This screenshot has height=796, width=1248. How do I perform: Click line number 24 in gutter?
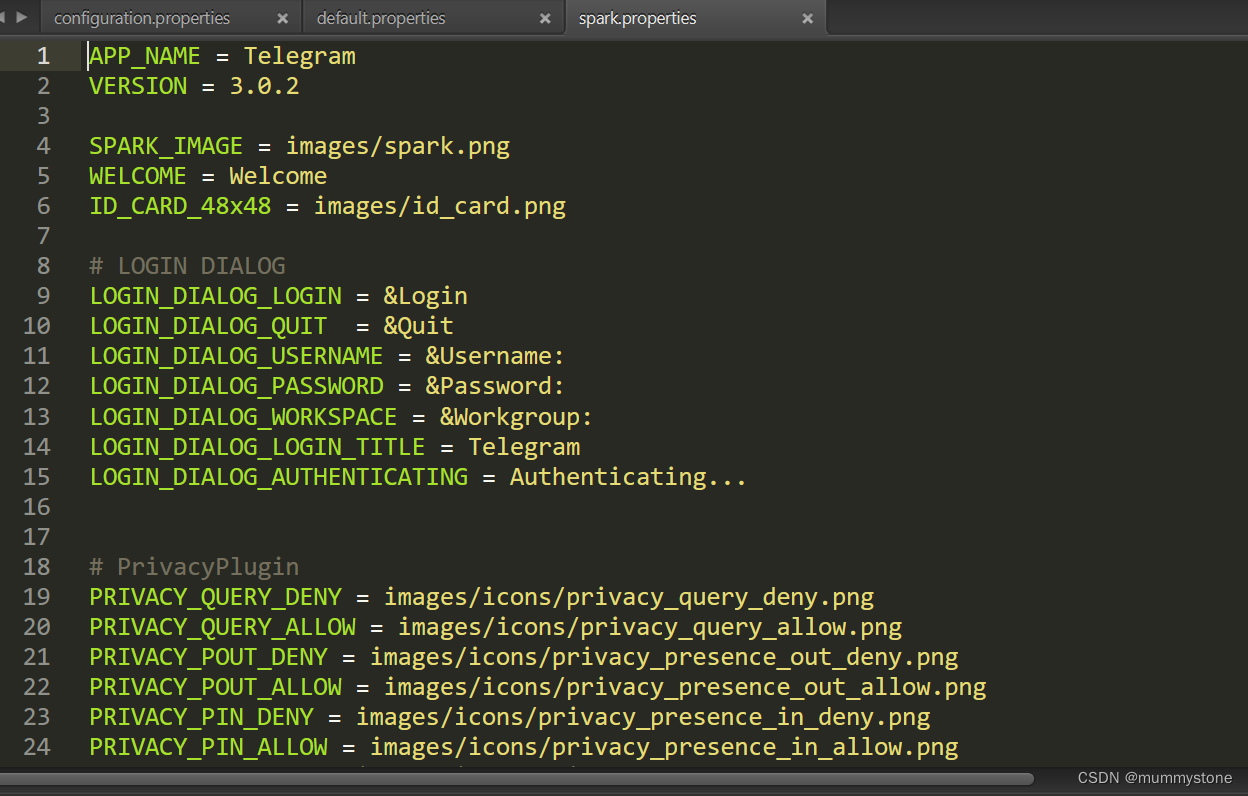37,747
